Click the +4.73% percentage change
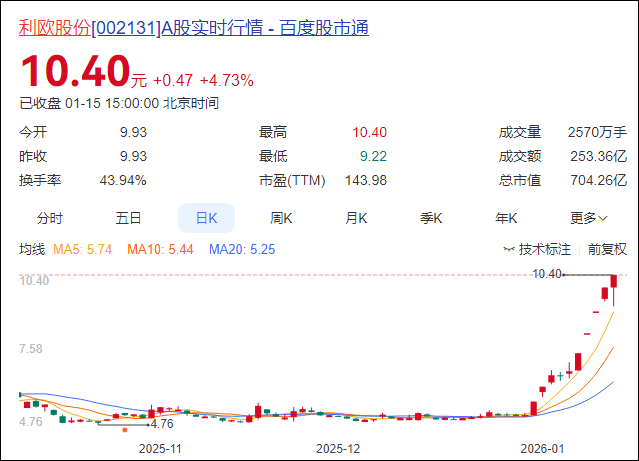 pos(227,80)
